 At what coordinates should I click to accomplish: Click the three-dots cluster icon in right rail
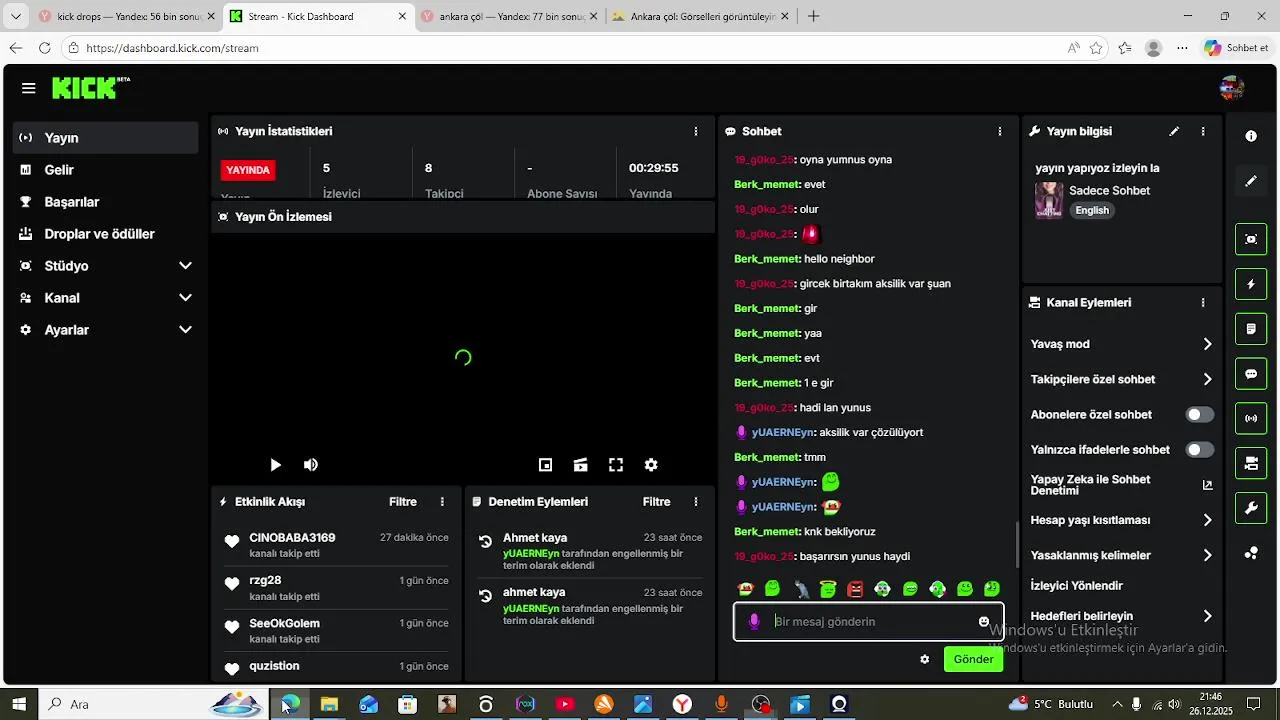[x=1251, y=553]
